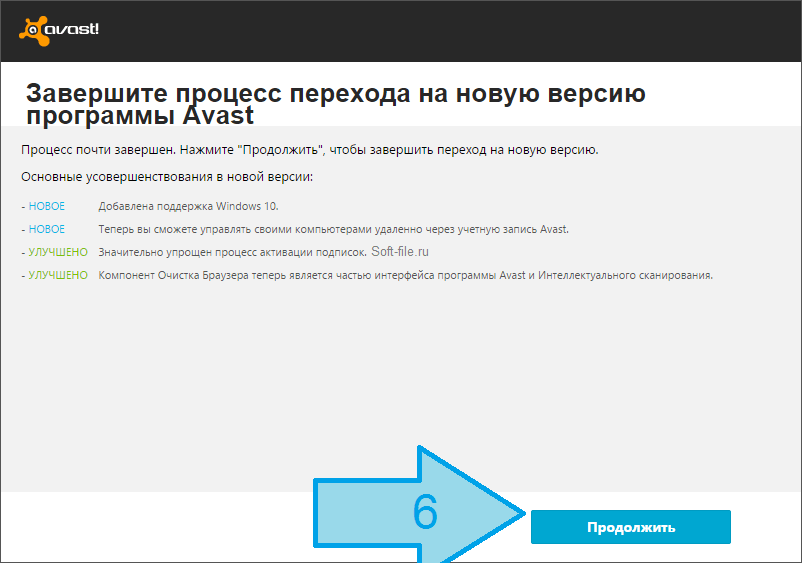Click 'Компонент Очистка Браузера' improvement line
Viewport: 802px width, 563px height.
click(406, 275)
